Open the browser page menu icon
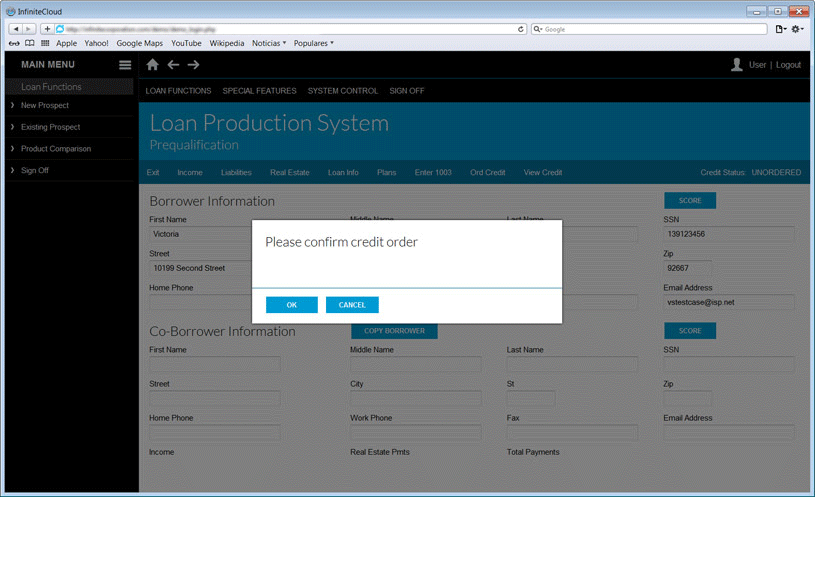 [x=780, y=29]
